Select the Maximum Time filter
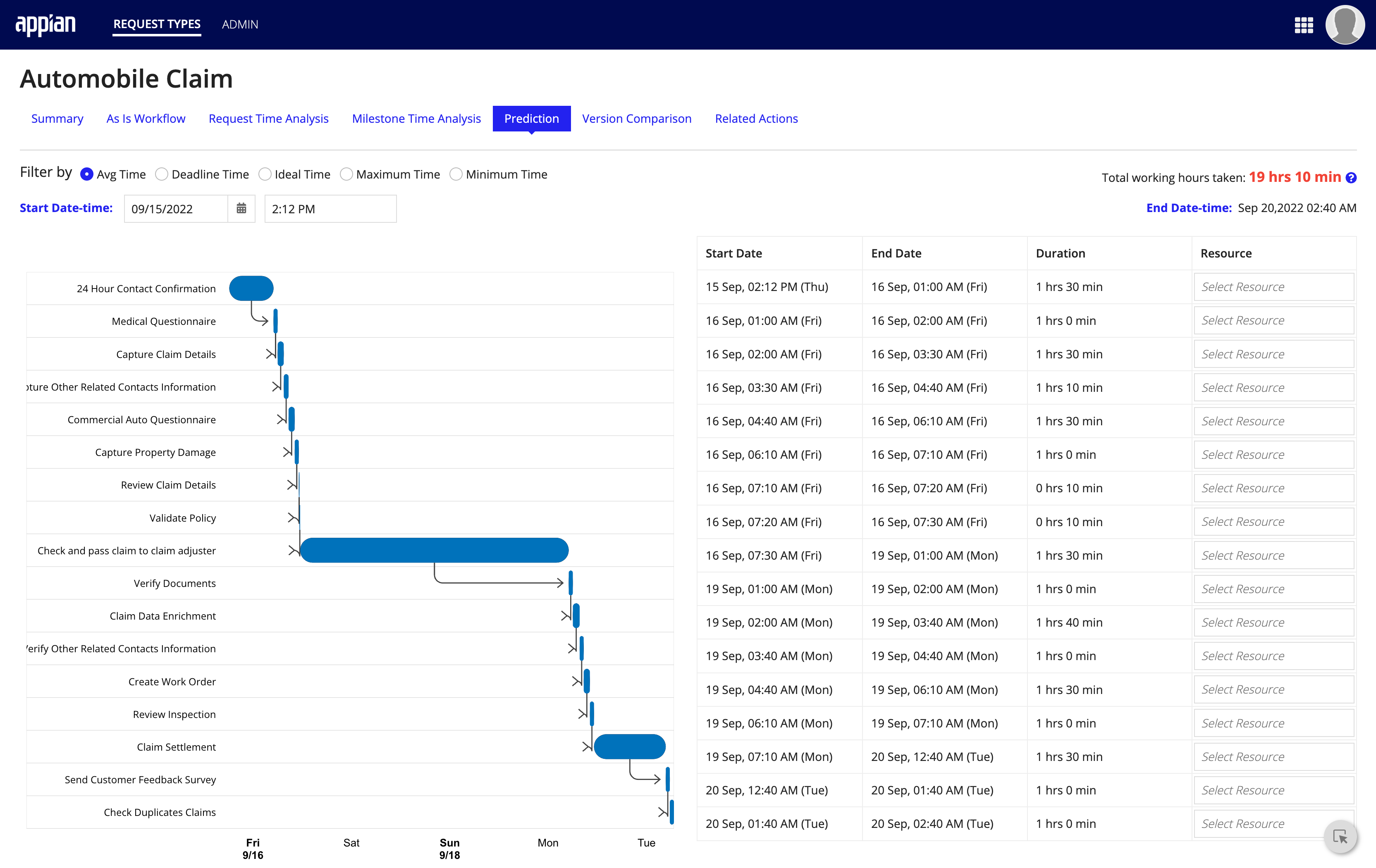This screenshot has height=868, width=1376. point(346,174)
